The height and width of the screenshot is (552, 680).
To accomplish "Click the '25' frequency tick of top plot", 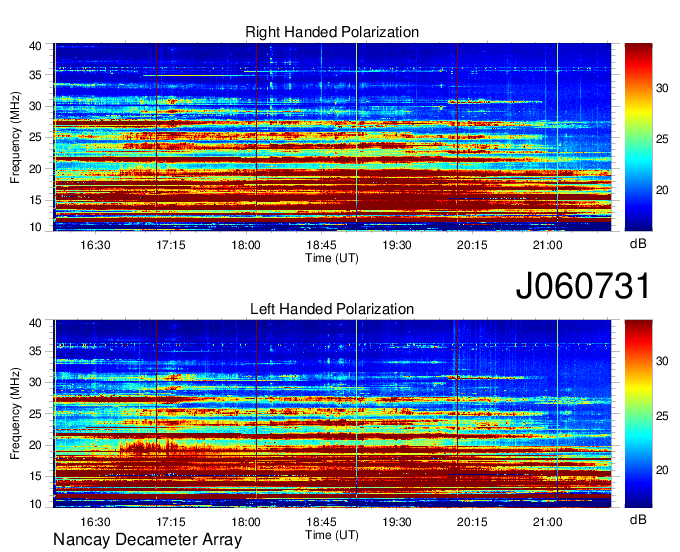I will [x=35, y=137].
